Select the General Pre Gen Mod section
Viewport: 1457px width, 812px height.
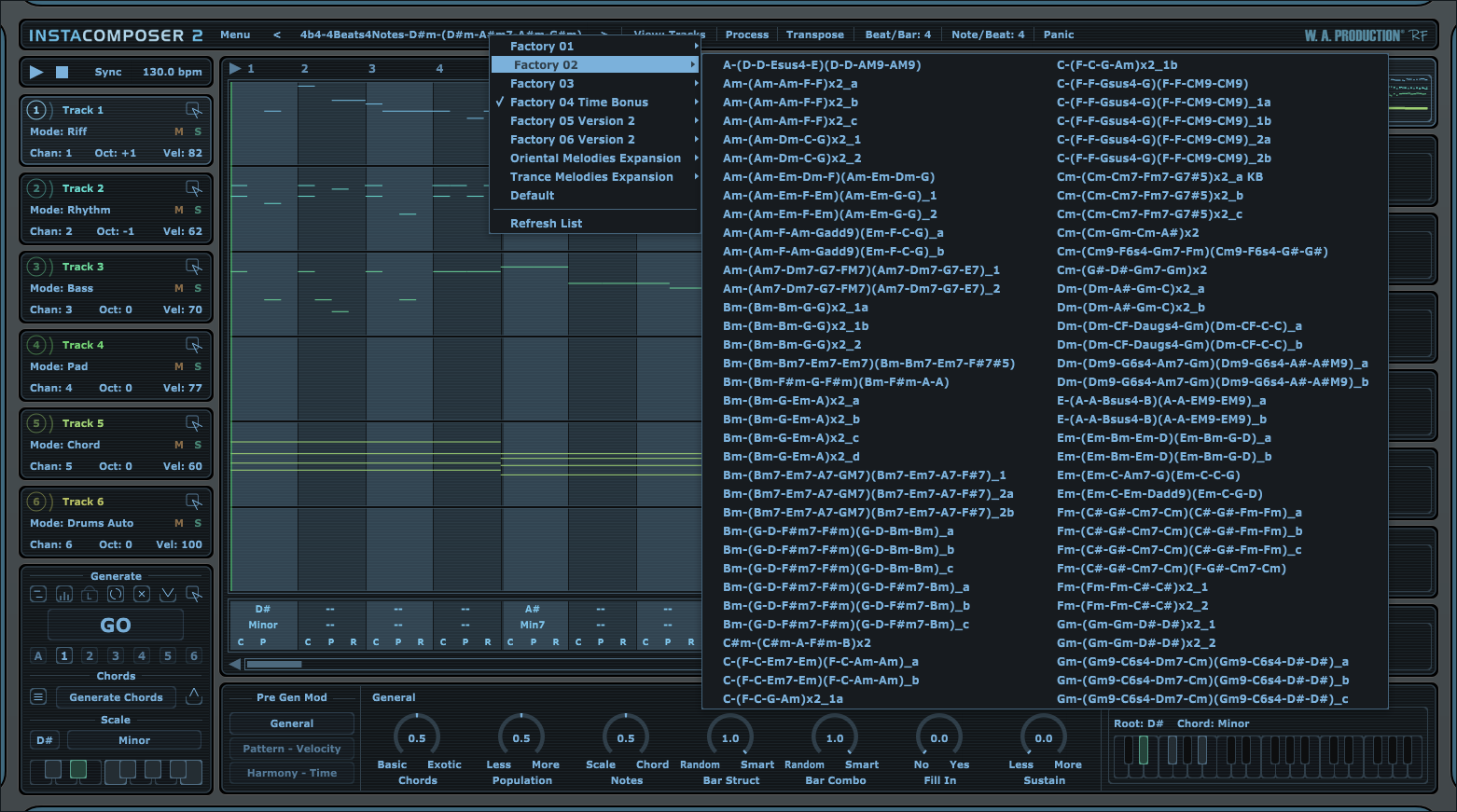pyautogui.click(x=292, y=723)
